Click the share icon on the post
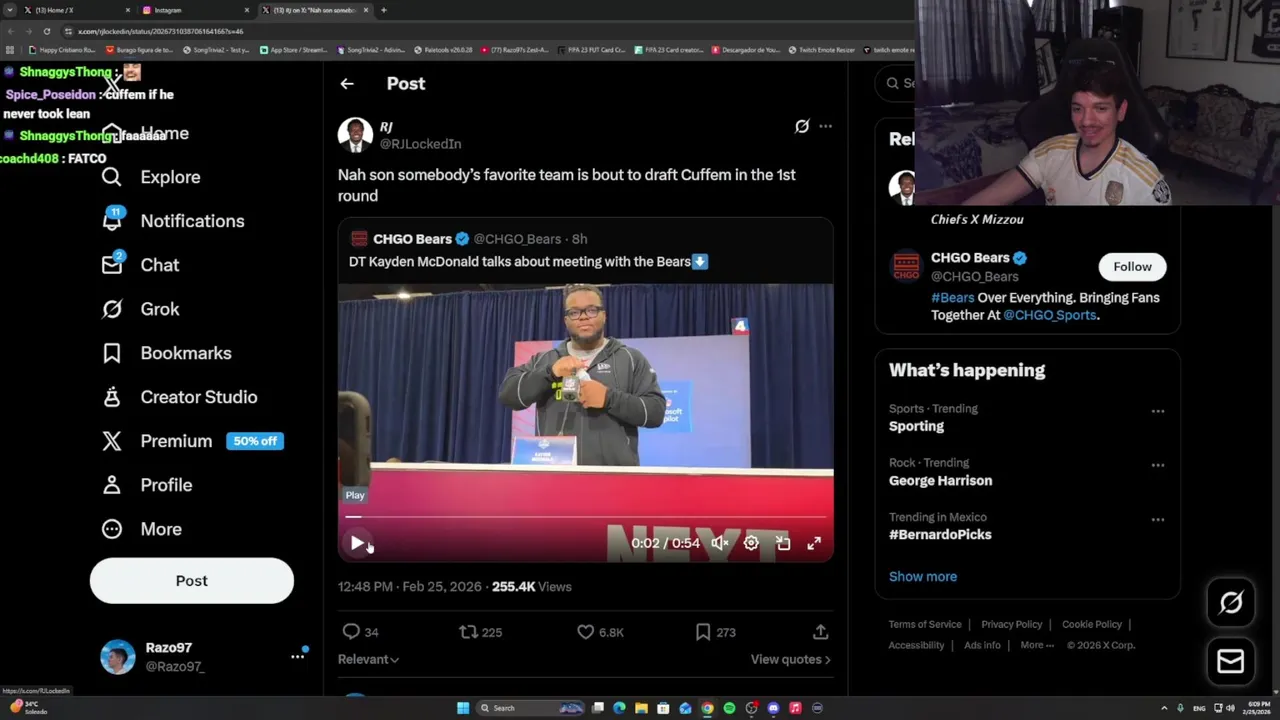1280x720 pixels. 820,632
